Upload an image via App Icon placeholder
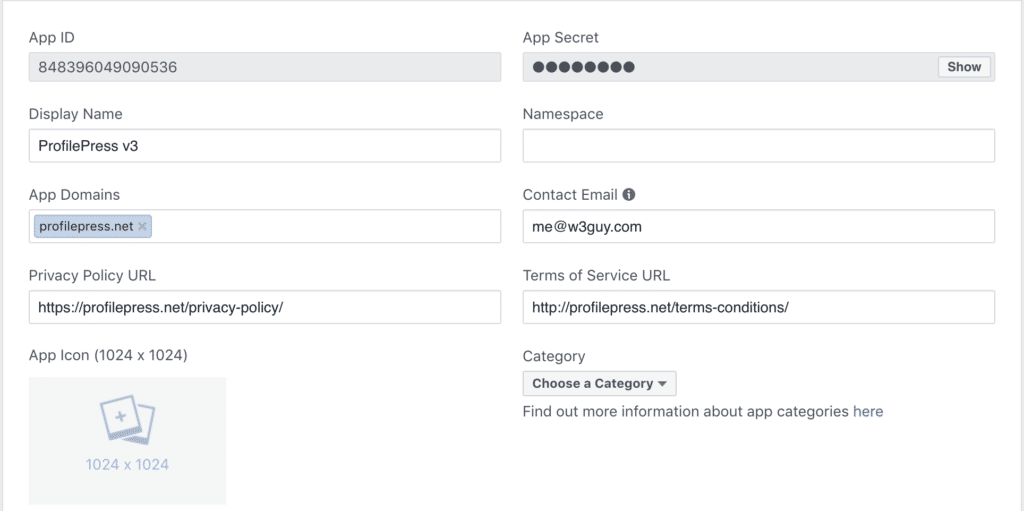Screen dimensions: 1024x511 (x=127, y=440)
